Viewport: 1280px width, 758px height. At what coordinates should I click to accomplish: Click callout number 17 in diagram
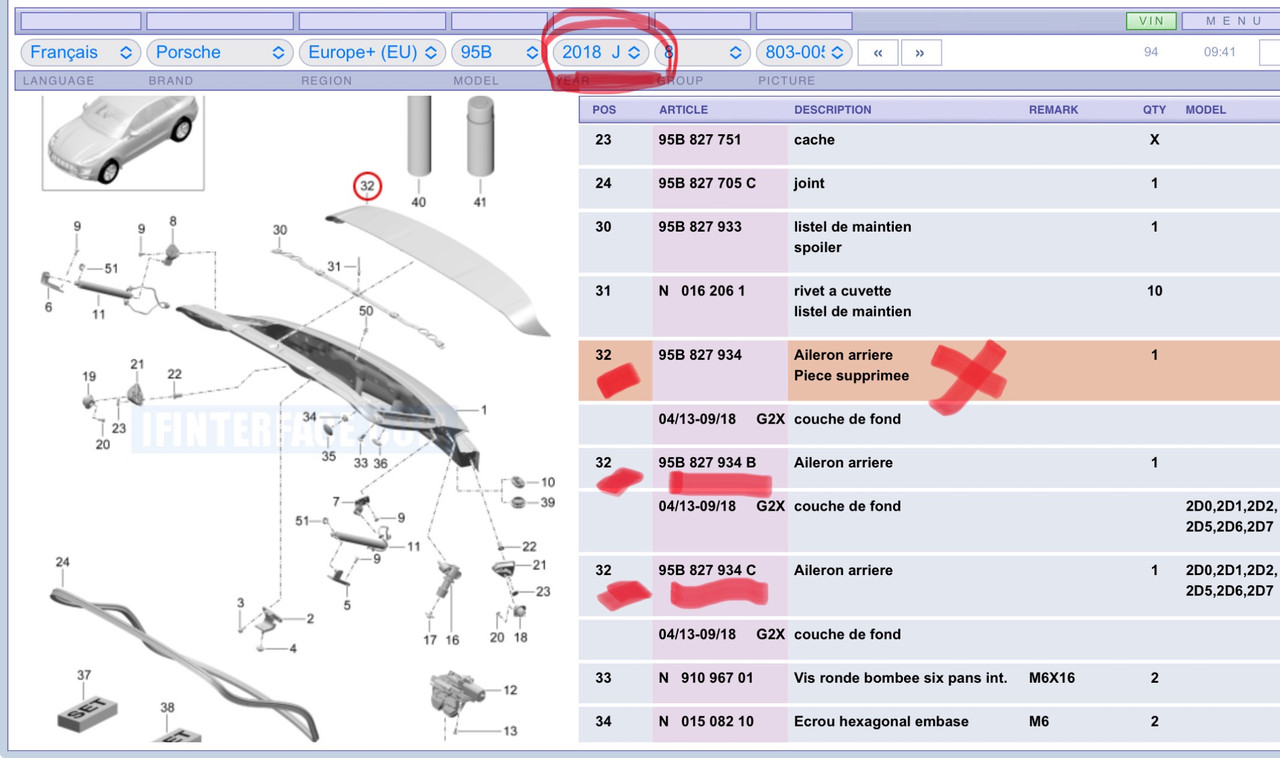430,640
